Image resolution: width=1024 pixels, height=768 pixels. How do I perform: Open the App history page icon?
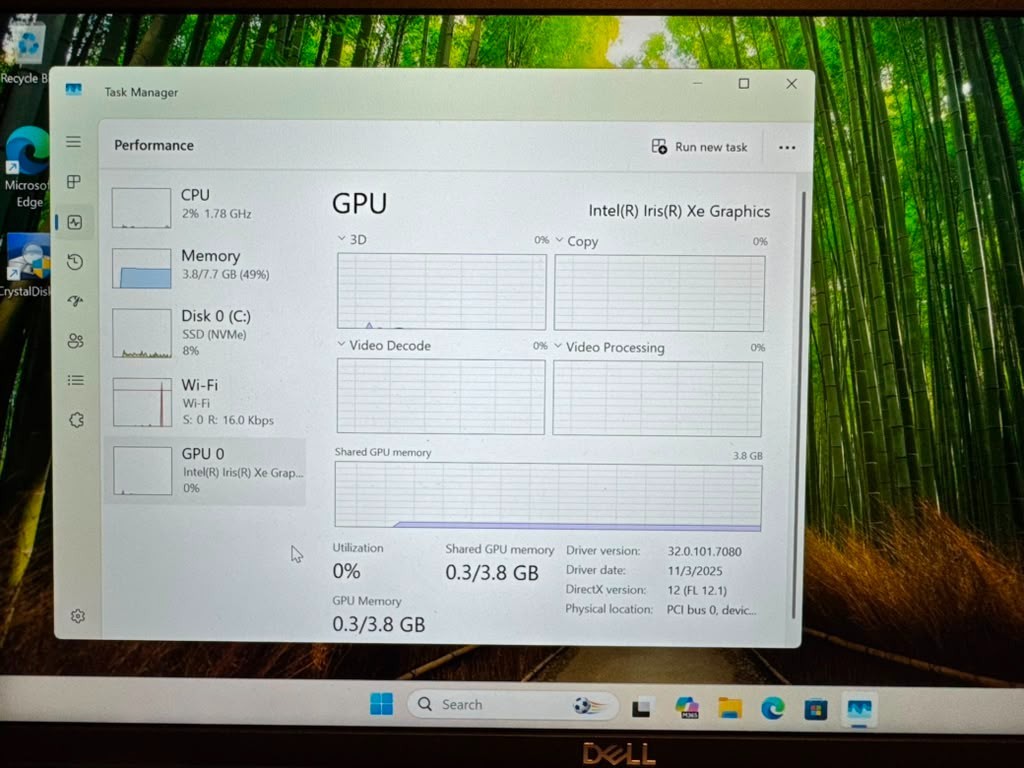(x=75, y=262)
